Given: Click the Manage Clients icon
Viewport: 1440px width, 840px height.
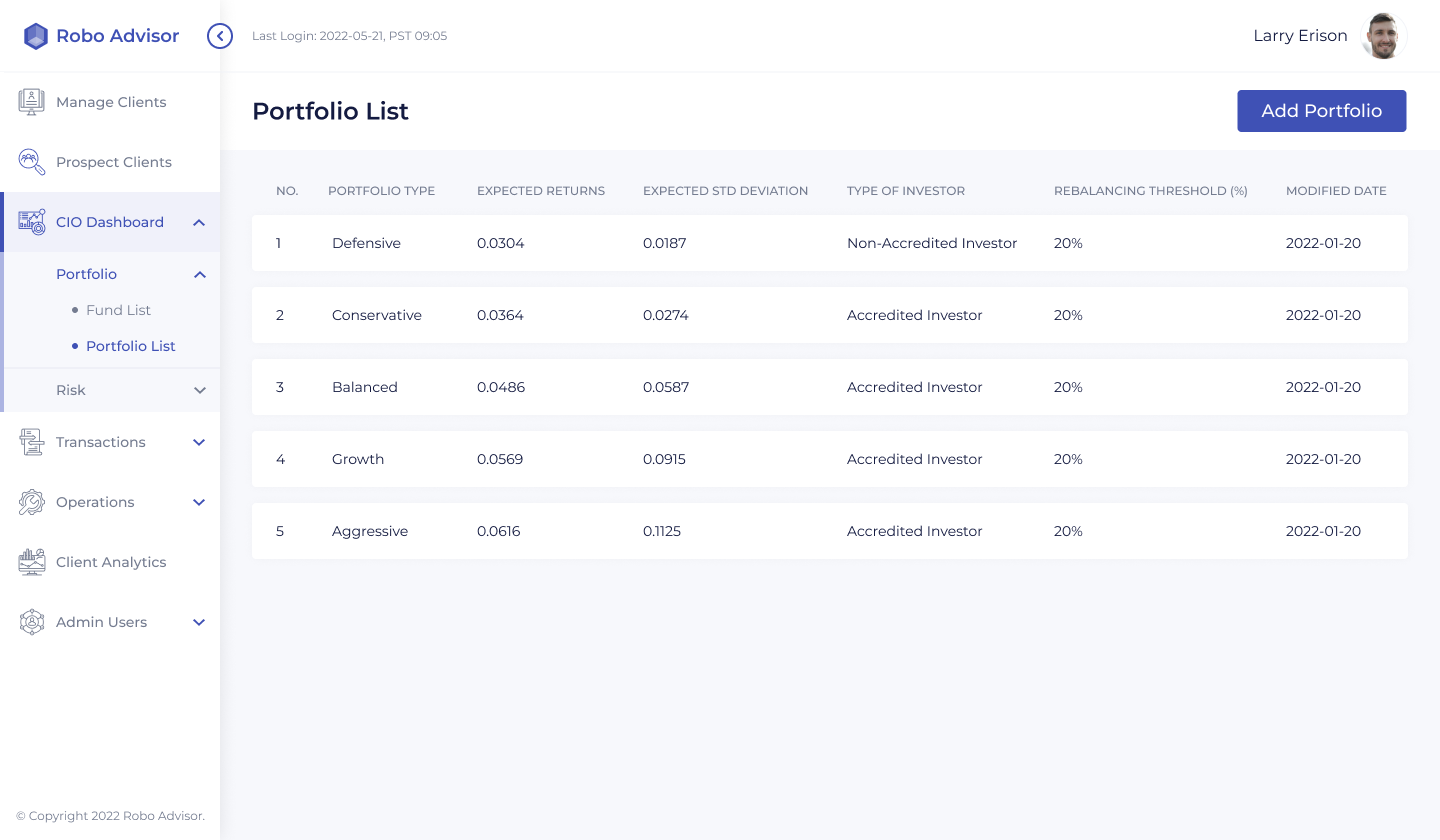Looking at the screenshot, I should (x=32, y=102).
